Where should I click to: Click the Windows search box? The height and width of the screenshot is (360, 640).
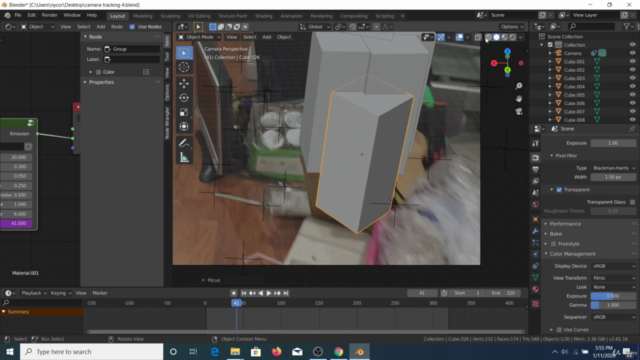pos(91,351)
